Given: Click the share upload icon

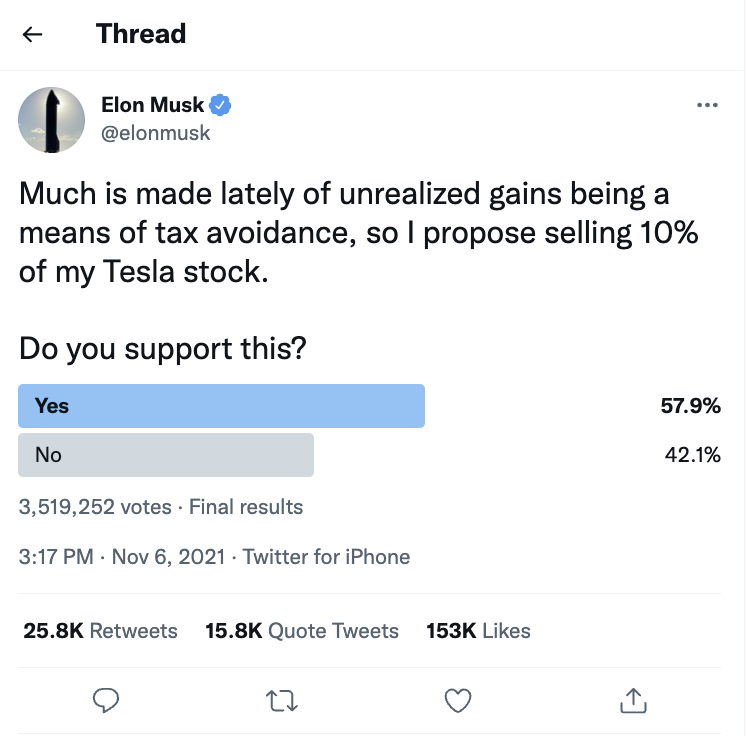Looking at the screenshot, I should coord(633,700).
